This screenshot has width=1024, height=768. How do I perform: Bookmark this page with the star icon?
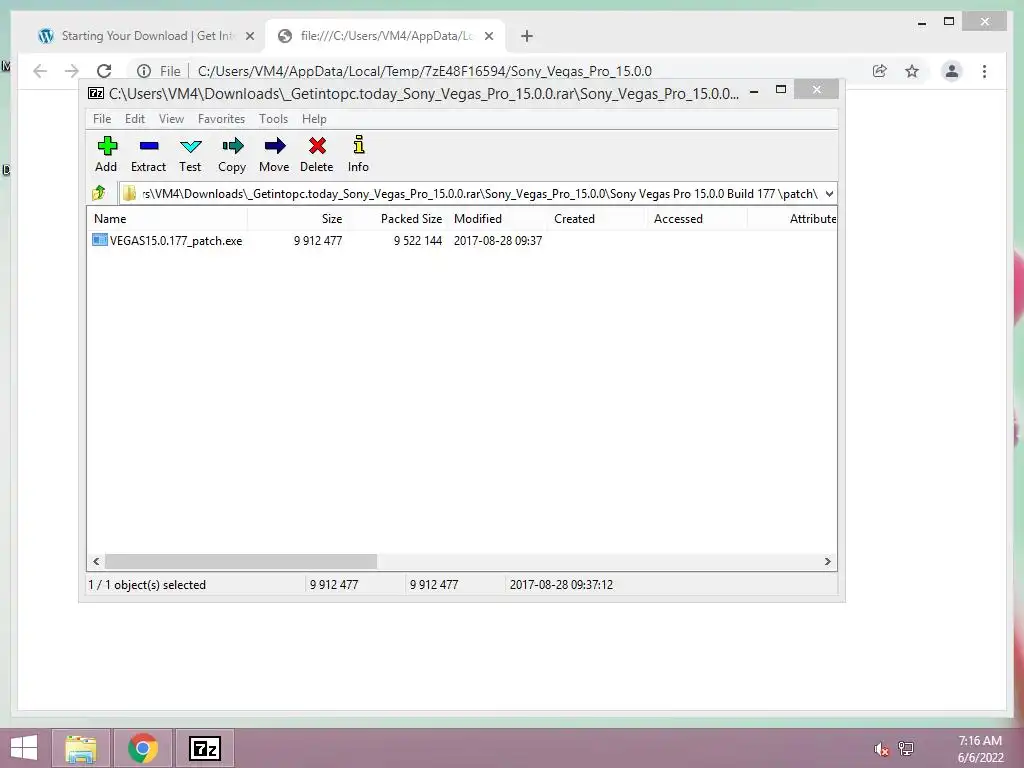[912, 71]
